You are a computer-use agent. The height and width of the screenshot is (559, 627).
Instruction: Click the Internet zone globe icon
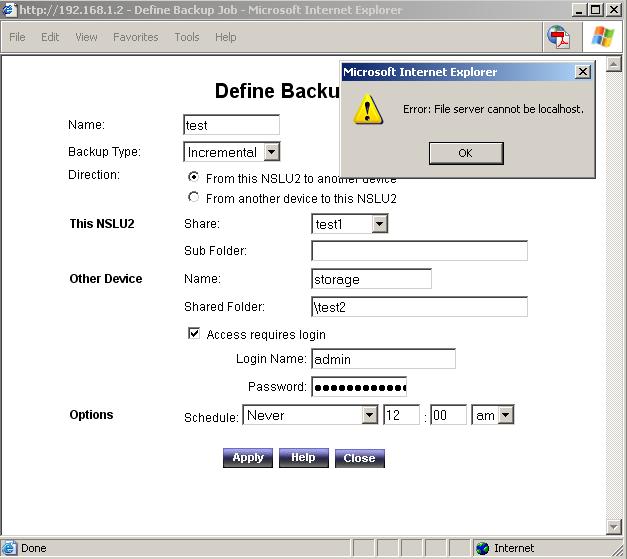tap(483, 548)
